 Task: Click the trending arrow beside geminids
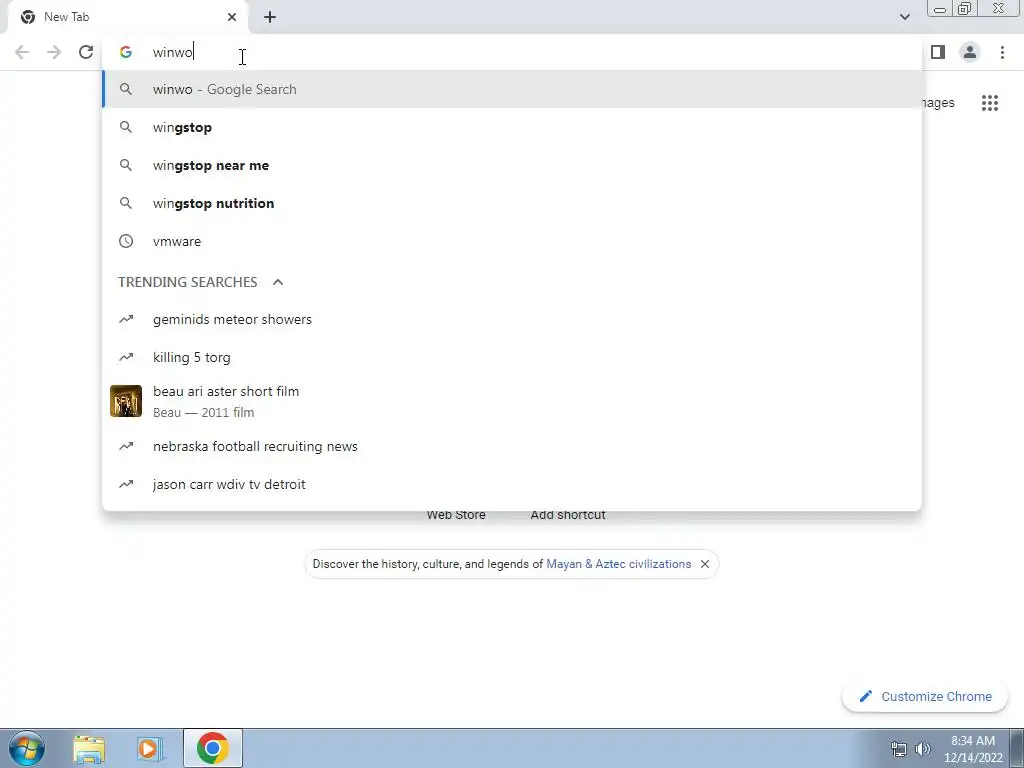[x=126, y=319]
